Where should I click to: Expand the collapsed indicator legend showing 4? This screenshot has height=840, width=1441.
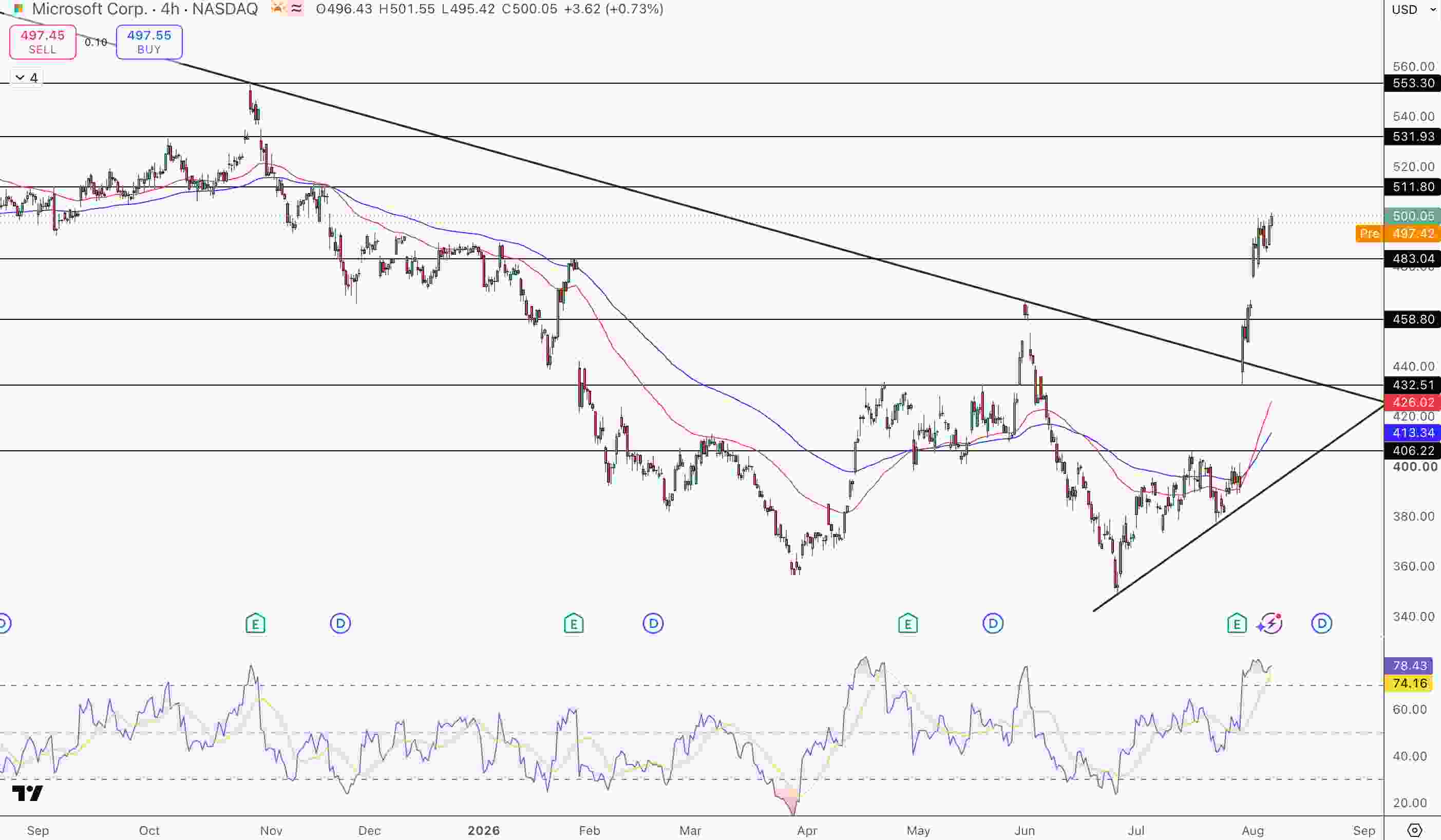click(26, 77)
